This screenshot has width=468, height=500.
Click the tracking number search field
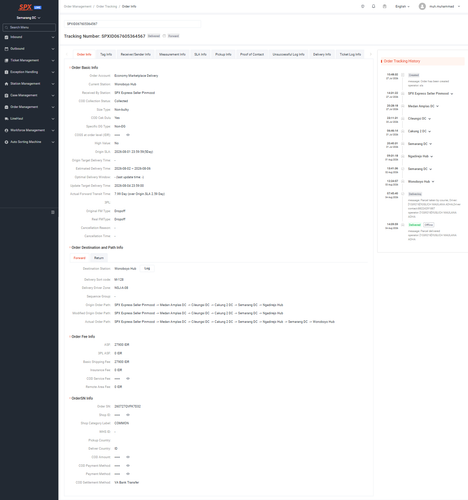coord(132,24)
